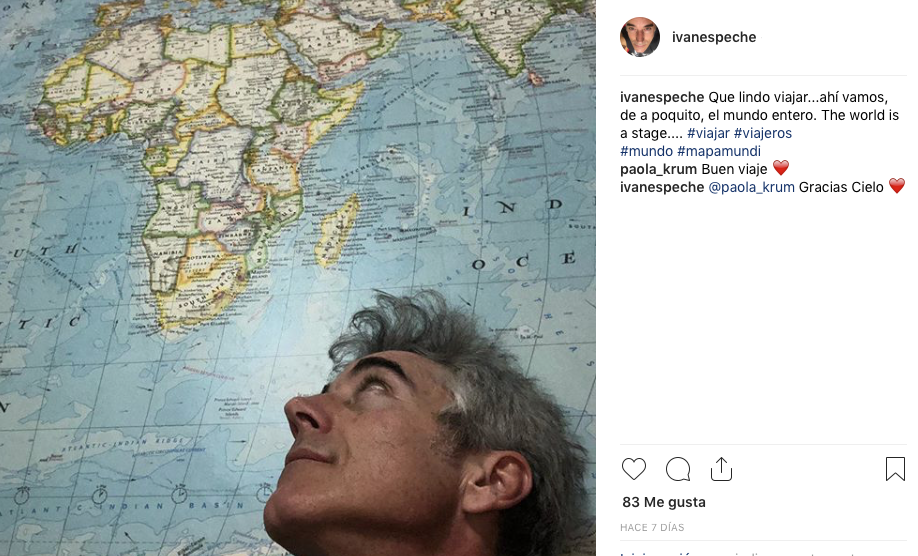Open the #viajeros hashtag
This screenshot has height=556, width=918.
(762, 133)
